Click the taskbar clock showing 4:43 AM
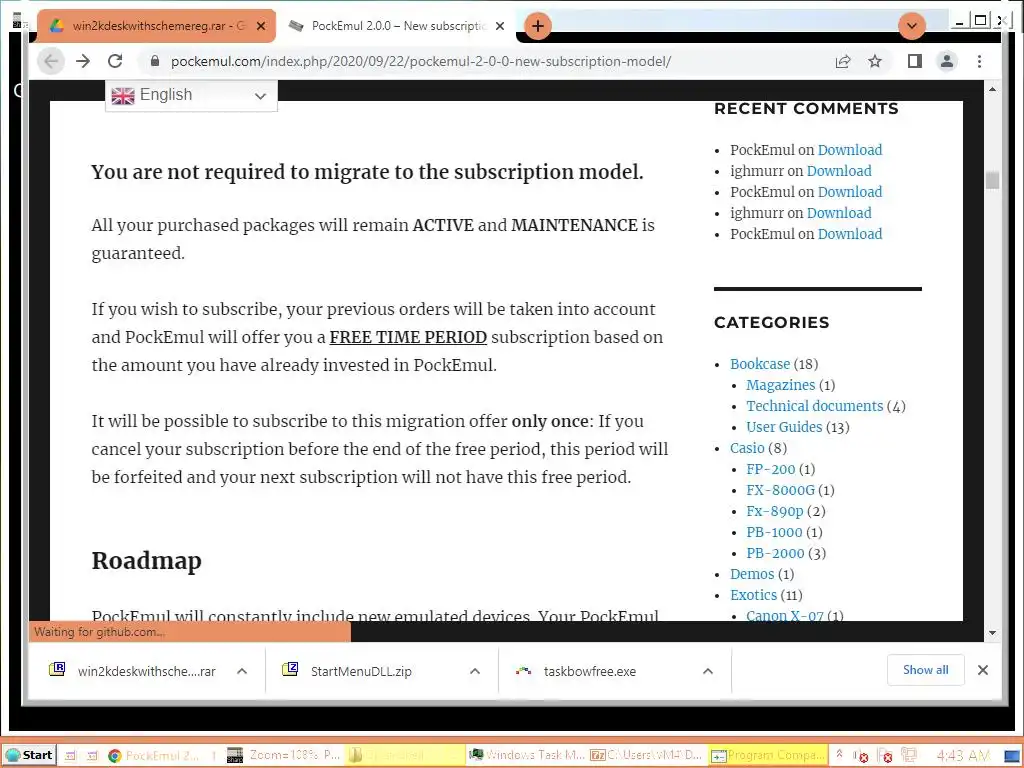Viewport: 1024px width, 768px height. (963, 756)
